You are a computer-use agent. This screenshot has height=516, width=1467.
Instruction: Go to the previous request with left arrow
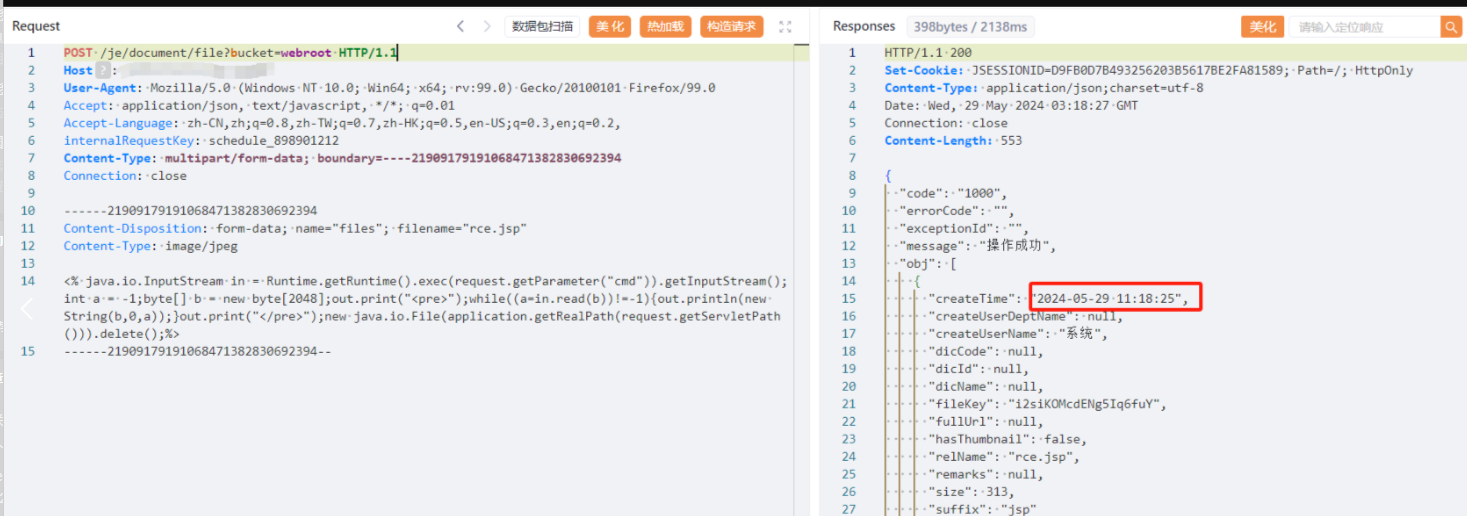(460, 26)
